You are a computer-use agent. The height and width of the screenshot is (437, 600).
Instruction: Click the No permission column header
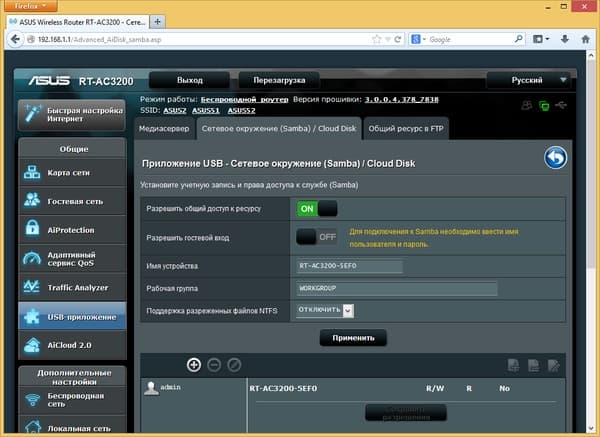(x=504, y=388)
